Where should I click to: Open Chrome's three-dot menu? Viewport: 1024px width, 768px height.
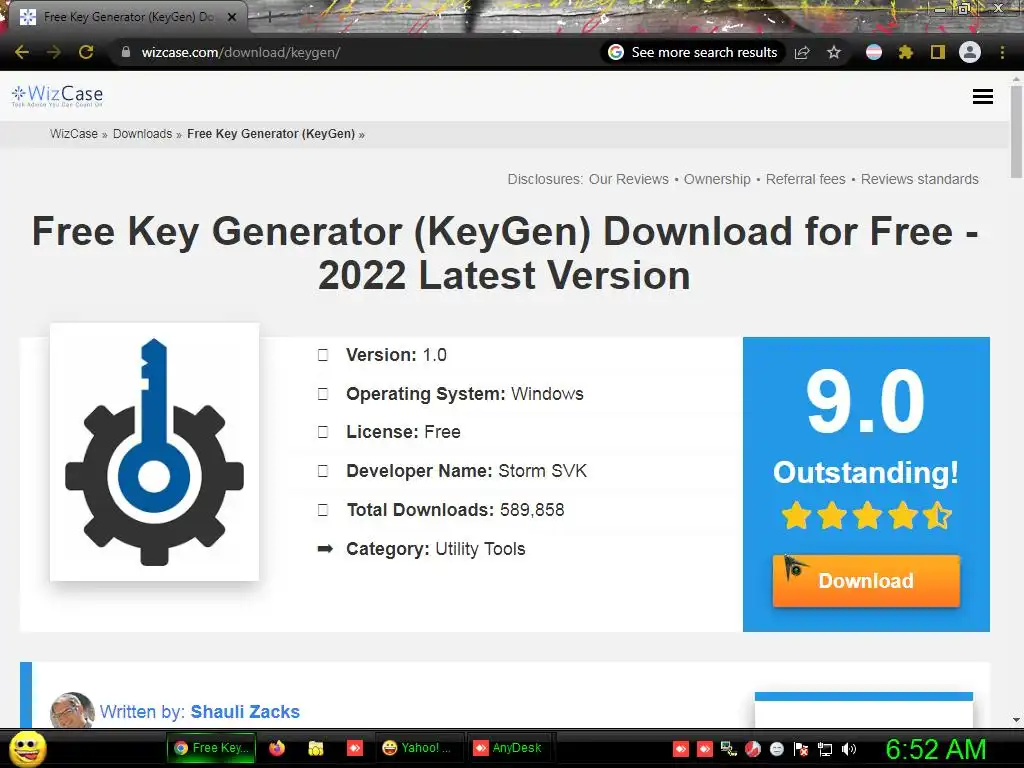point(1002,52)
